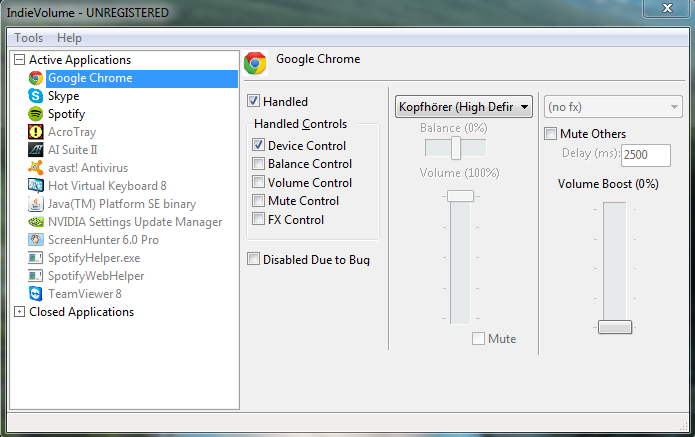Click the Hot Virtual Keyboard 8 icon
This screenshot has width=695, height=437.
[35, 186]
